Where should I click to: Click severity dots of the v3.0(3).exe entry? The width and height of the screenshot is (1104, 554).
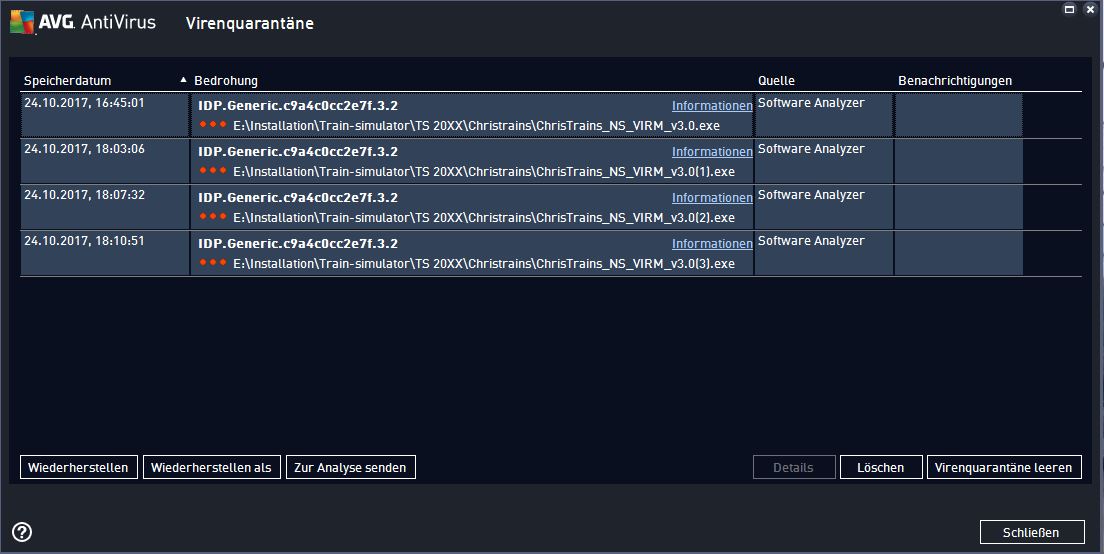[213, 263]
